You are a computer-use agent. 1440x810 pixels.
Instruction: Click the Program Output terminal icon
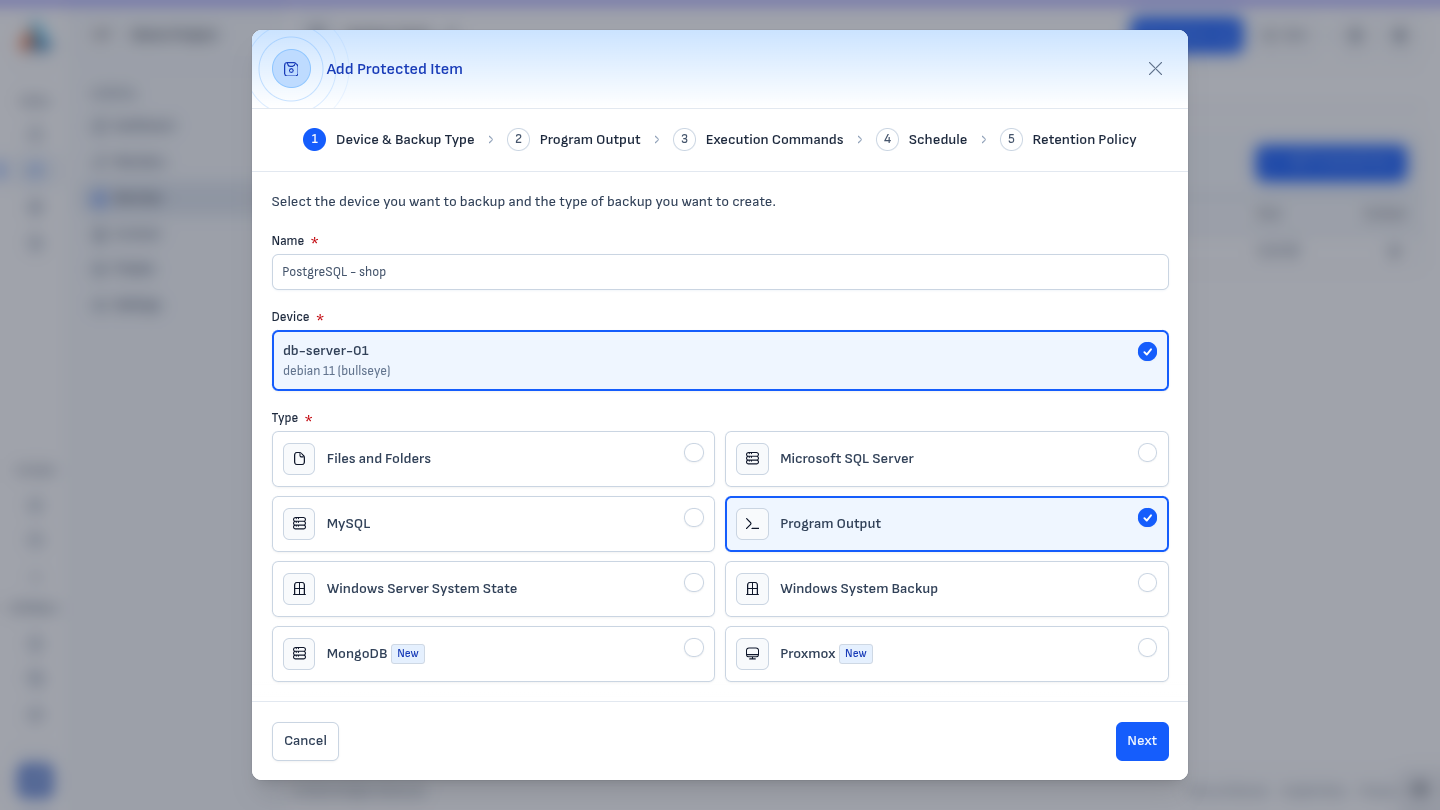(x=752, y=524)
